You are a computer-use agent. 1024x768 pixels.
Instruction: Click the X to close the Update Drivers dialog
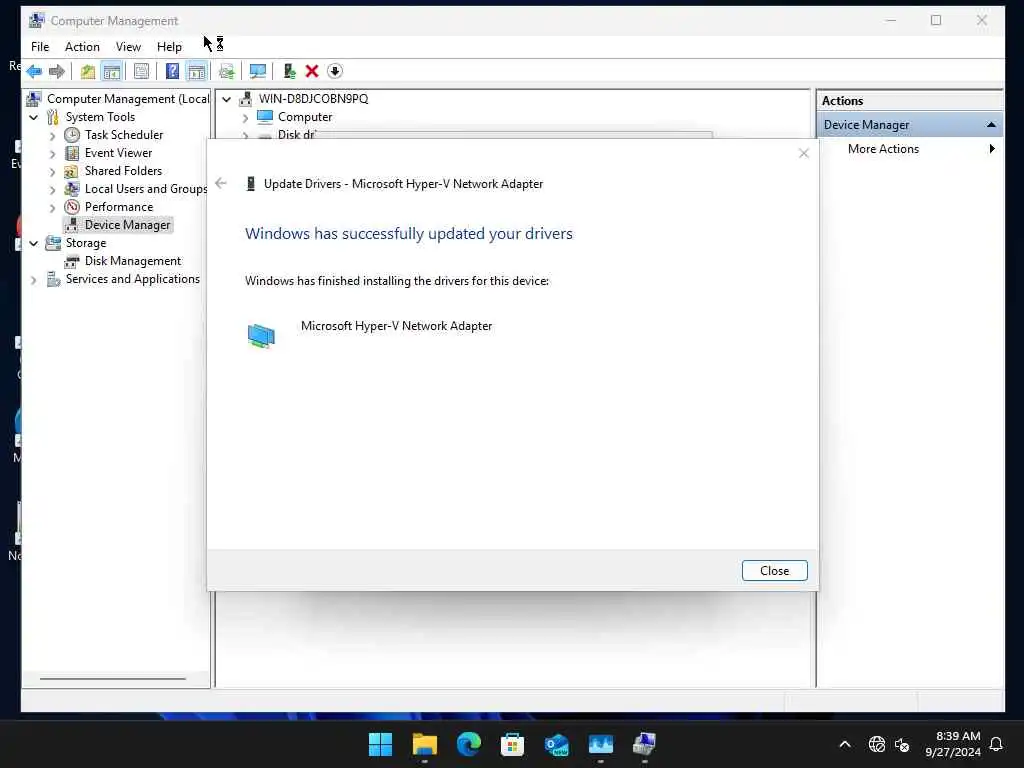pos(804,153)
